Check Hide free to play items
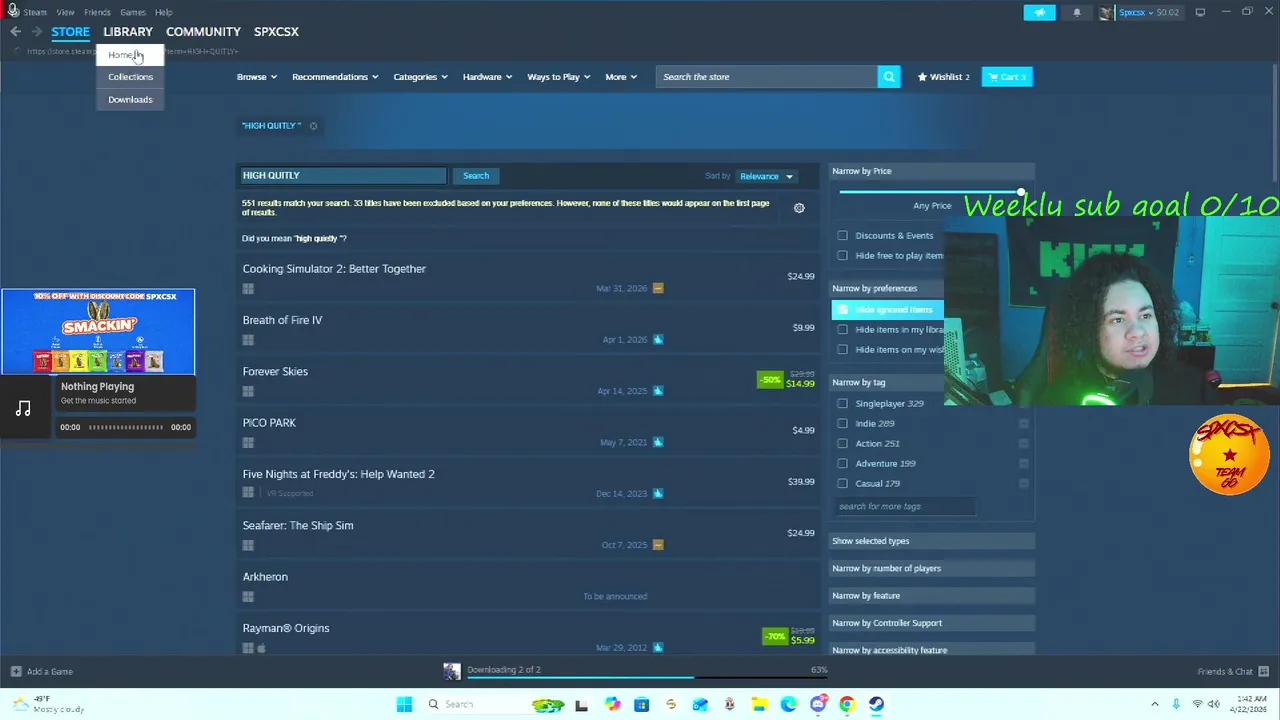The height and width of the screenshot is (720, 1280). (842, 256)
